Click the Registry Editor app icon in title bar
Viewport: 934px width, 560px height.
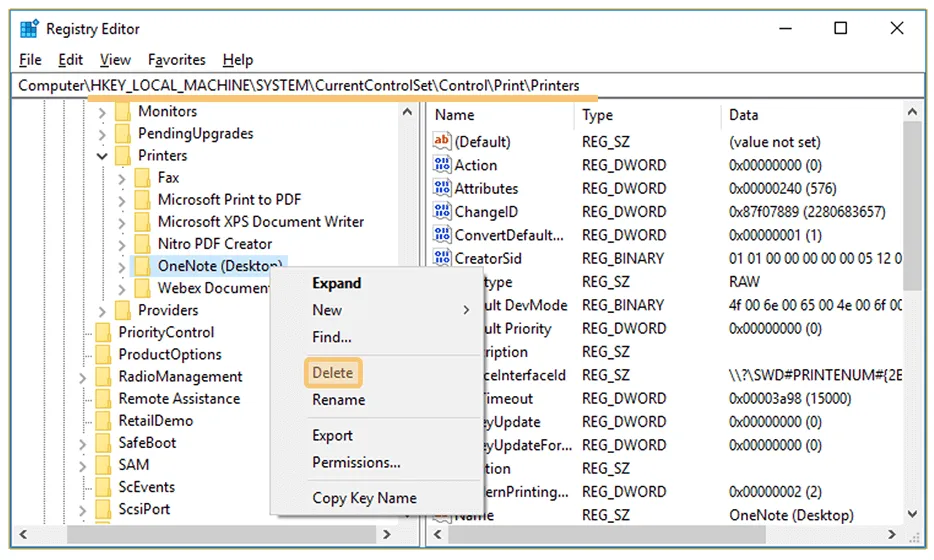tap(29, 29)
